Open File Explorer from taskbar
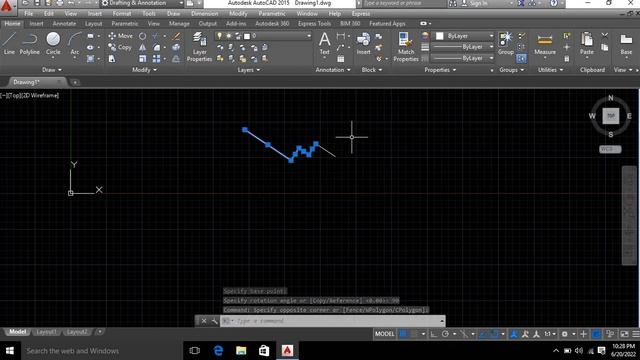Viewport: 640px width, 360px height. click(x=241, y=351)
